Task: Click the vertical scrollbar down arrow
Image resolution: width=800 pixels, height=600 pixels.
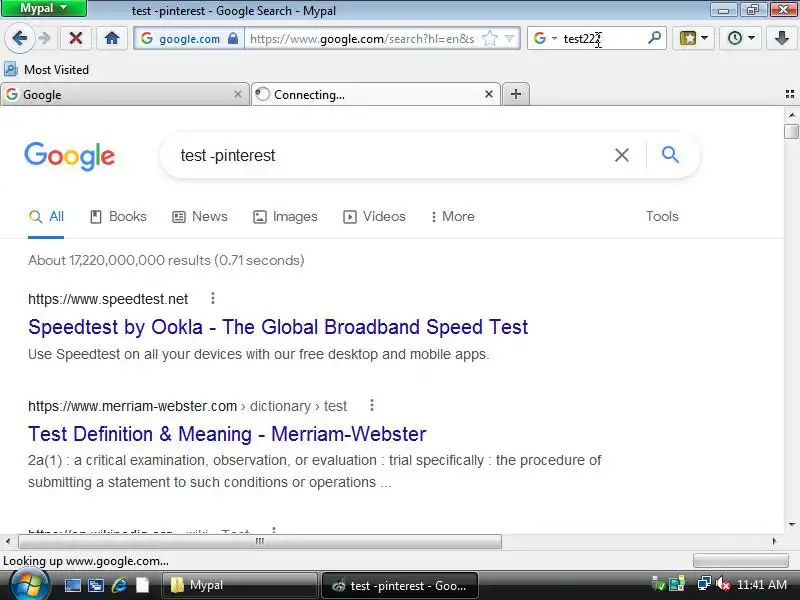Action: pyautogui.click(x=791, y=524)
